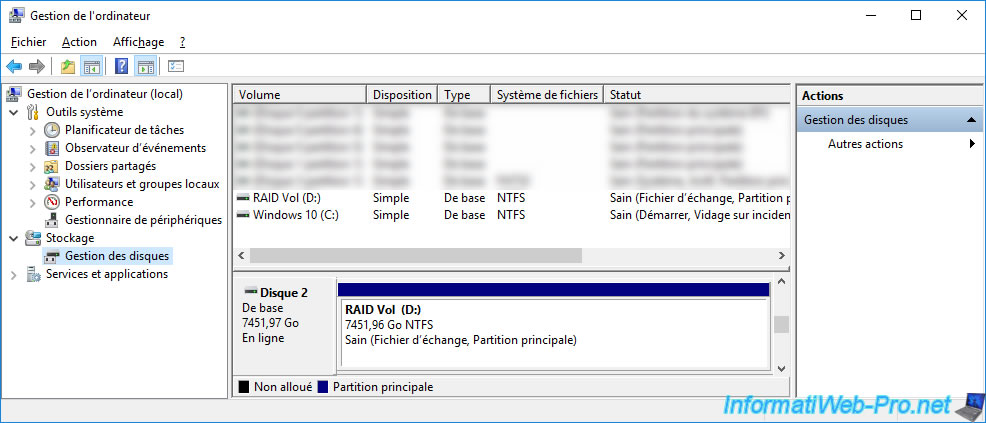Open Help via the blue question mark icon
The image size is (986, 423).
pyautogui.click(x=121, y=66)
